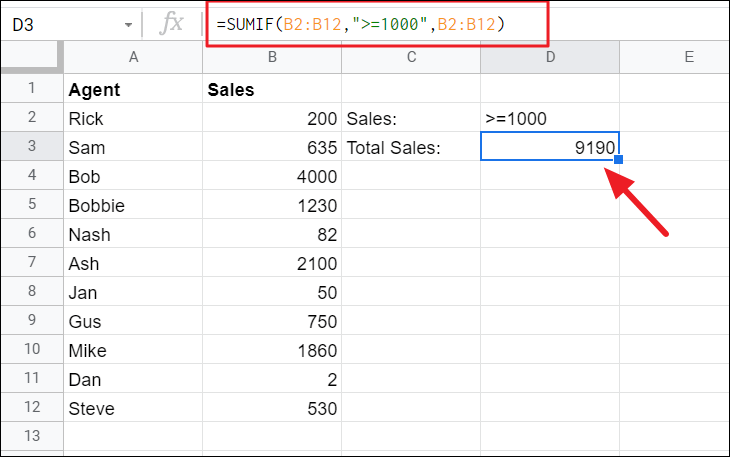This screenshot has height=457, width=730.
Task: Select column C header
Action: [410, 58]
